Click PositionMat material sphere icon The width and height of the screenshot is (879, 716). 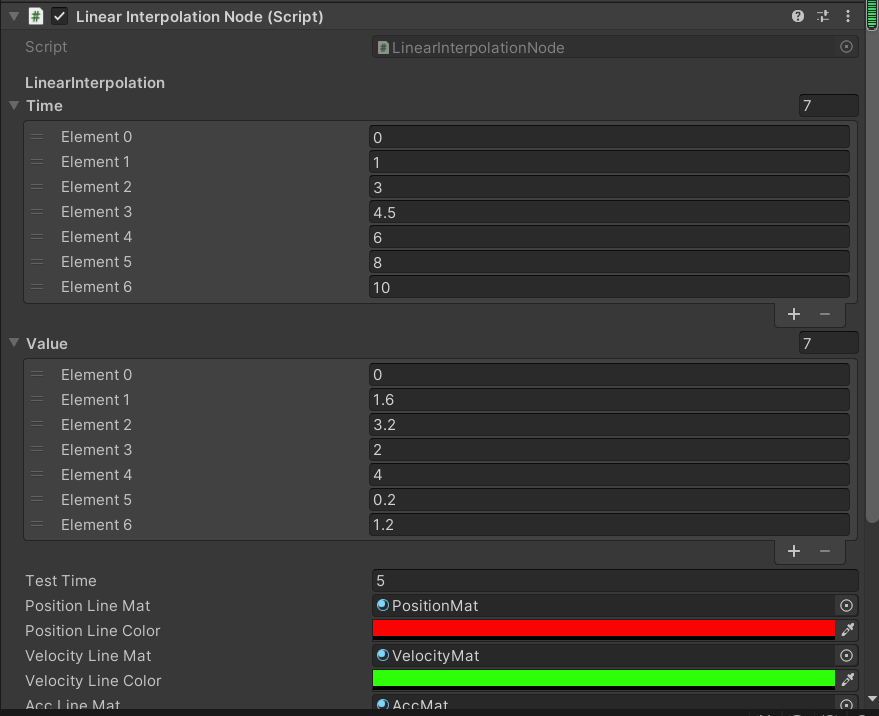pyautogui.click(x=383, y=605)
